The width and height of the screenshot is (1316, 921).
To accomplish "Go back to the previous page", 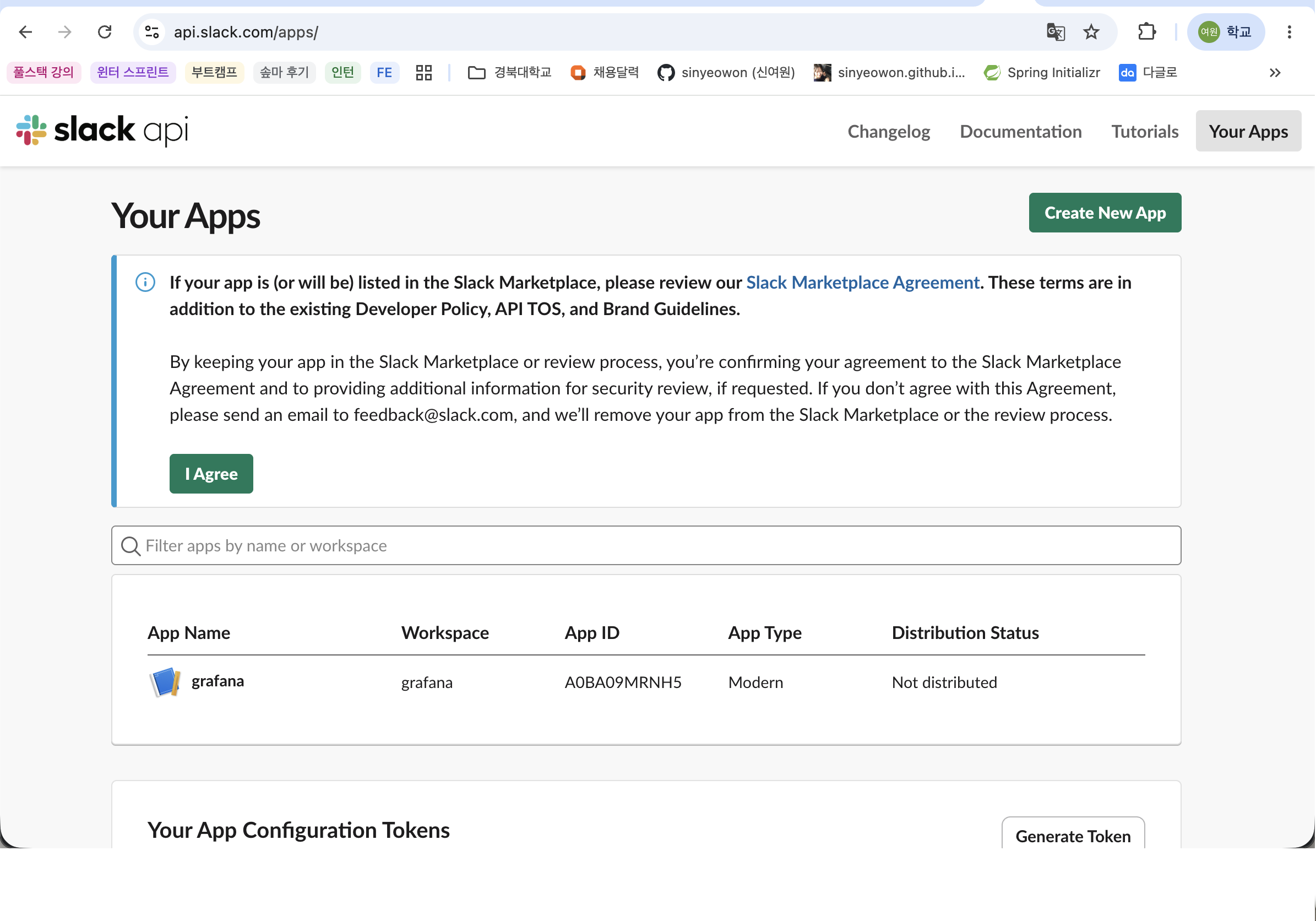I will 26,32.
